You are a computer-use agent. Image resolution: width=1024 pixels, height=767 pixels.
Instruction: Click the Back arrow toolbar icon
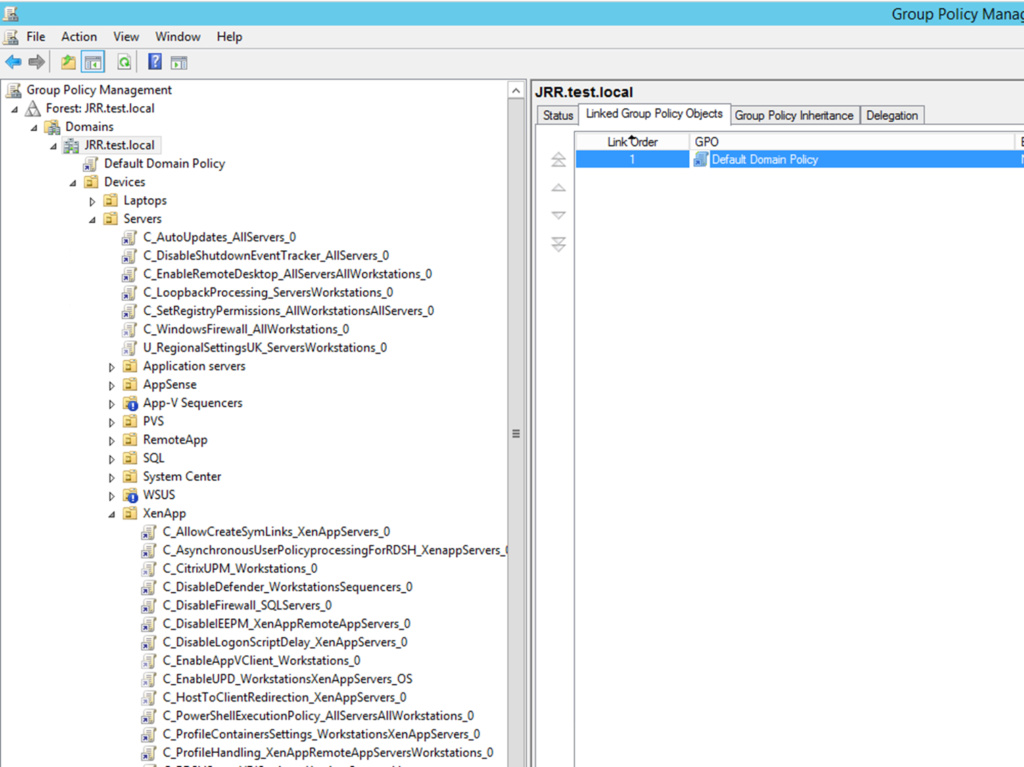(x=13, y=62)
